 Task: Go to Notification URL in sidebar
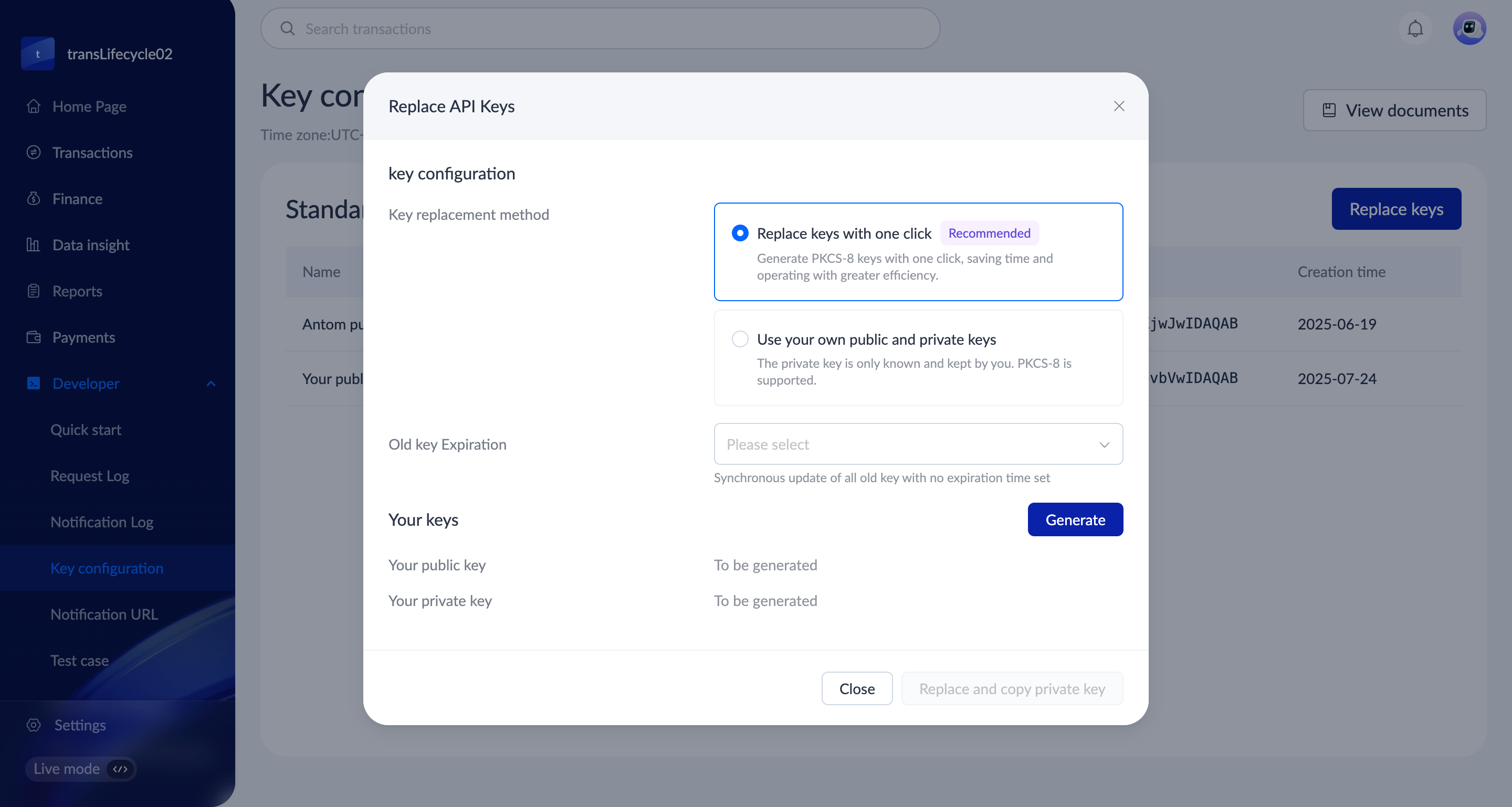click(104, 614)
